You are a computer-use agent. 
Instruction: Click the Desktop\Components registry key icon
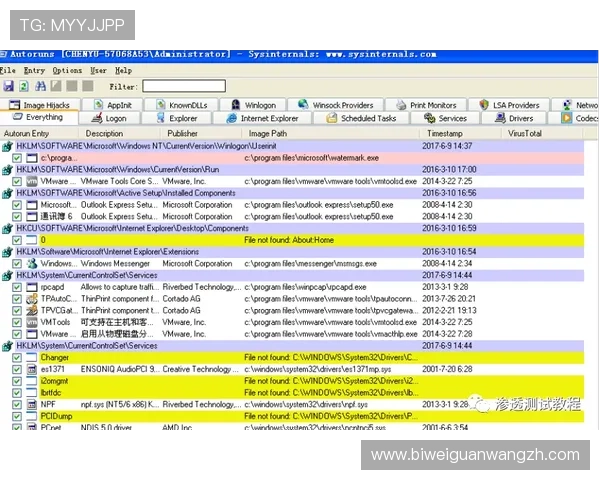click(7, 229)
